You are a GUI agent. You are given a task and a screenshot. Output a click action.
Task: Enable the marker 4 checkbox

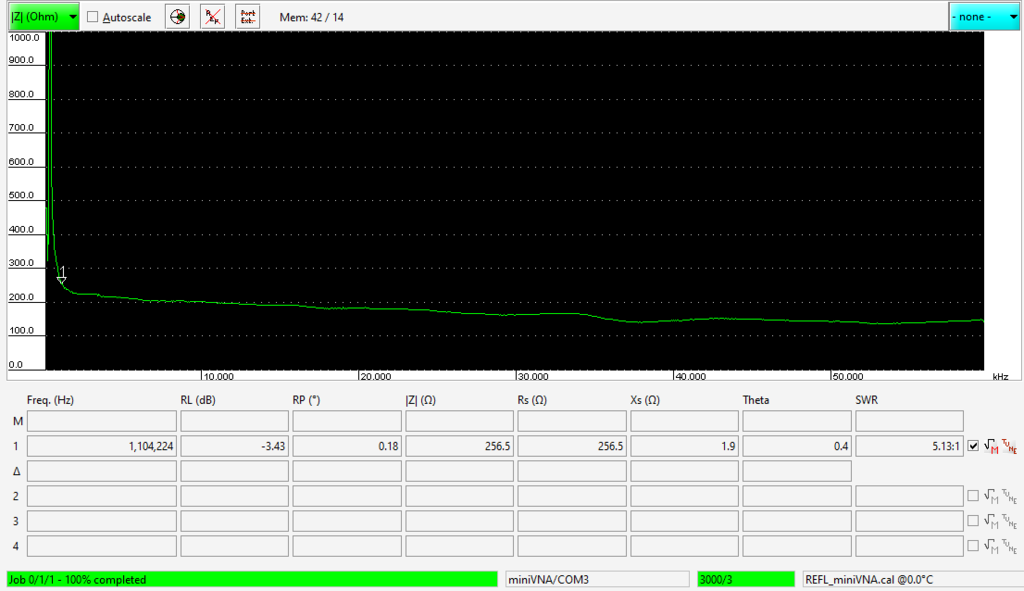pyautogui.click(x=973, y=545)
